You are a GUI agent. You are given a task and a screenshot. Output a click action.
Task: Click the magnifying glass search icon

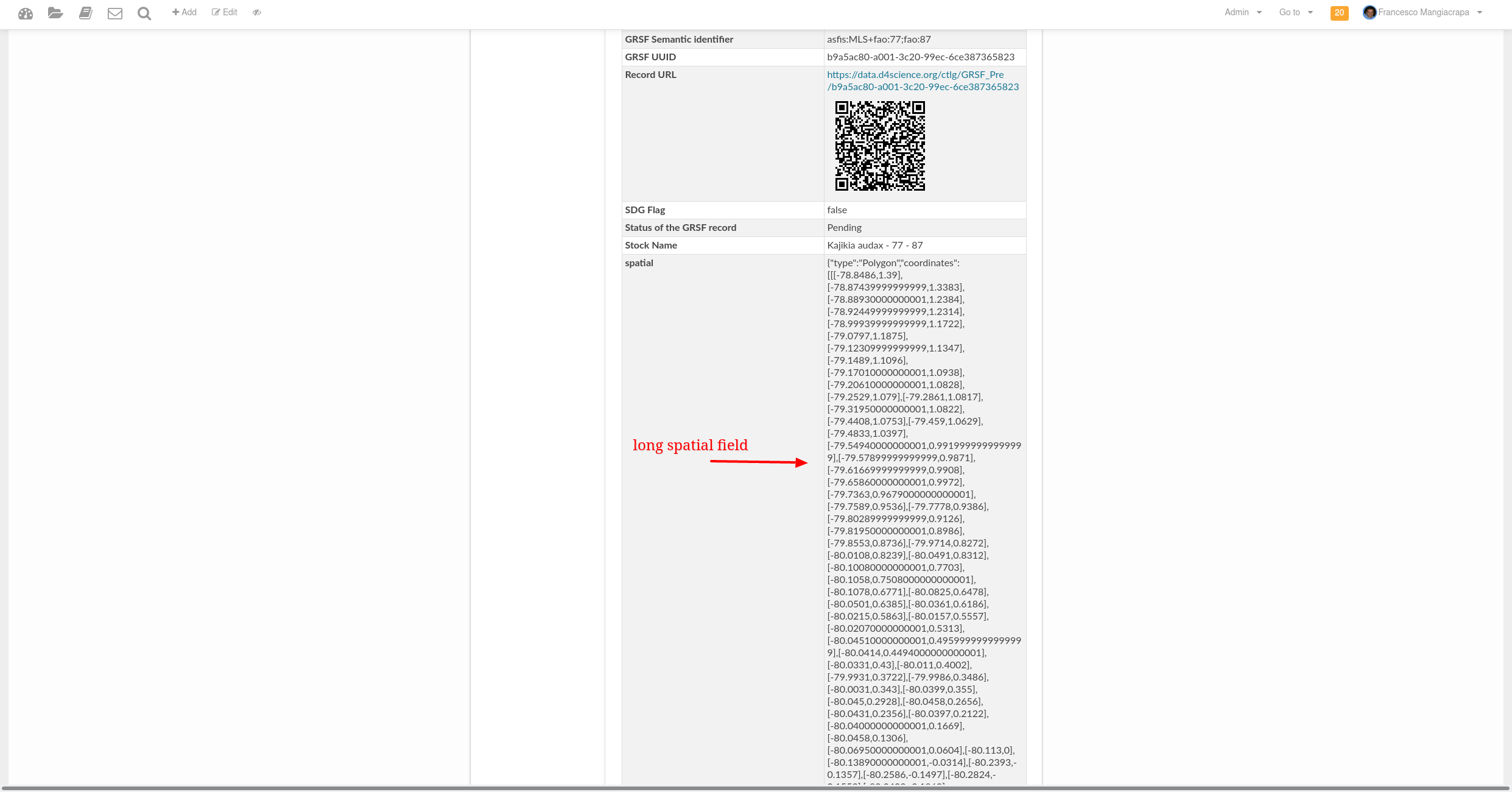click(x=144, y=13)
